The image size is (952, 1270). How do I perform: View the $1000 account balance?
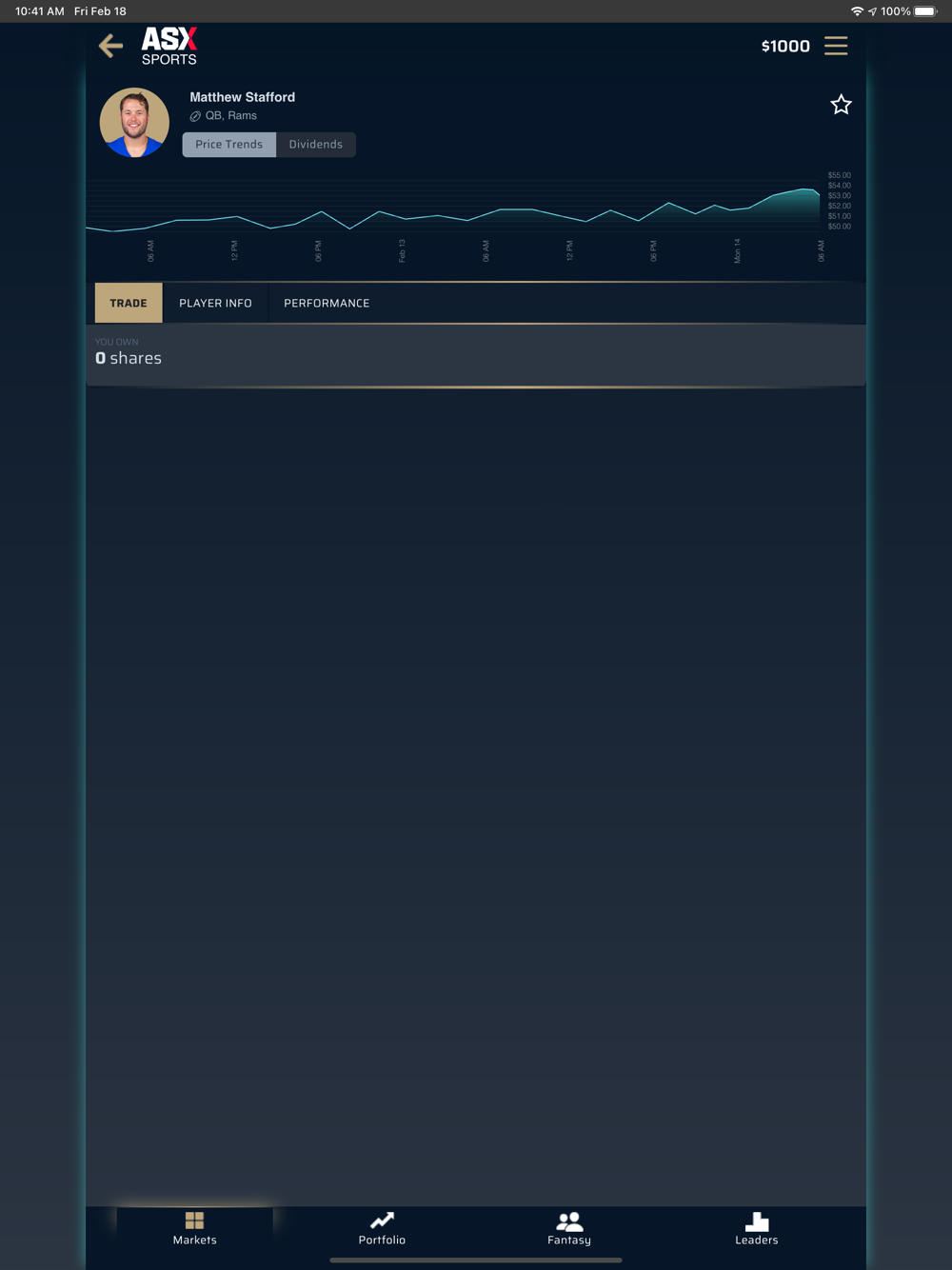pyautogui.click(x=785, y=46)
